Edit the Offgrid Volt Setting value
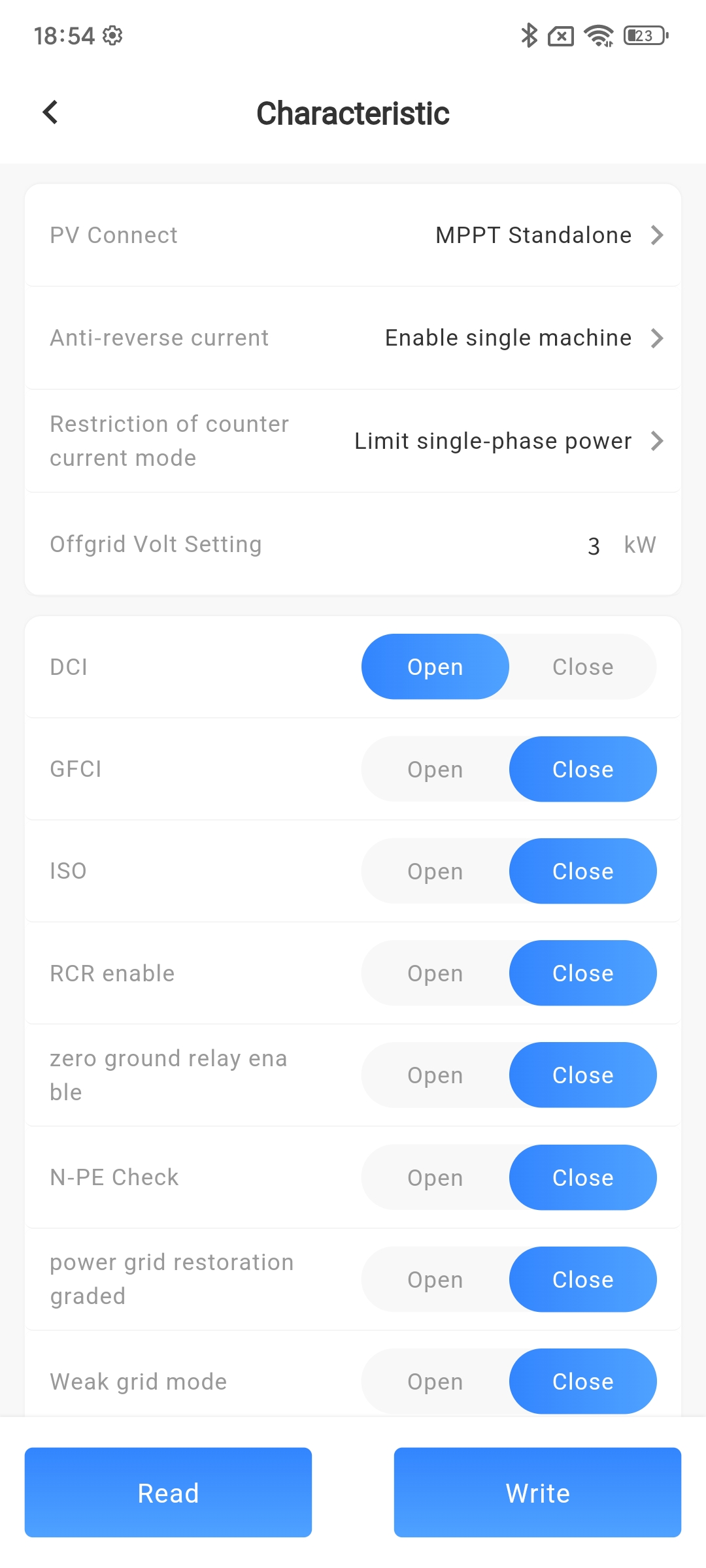The height and width of the screenshot is (1568, 706). click(x=594, y=546)
